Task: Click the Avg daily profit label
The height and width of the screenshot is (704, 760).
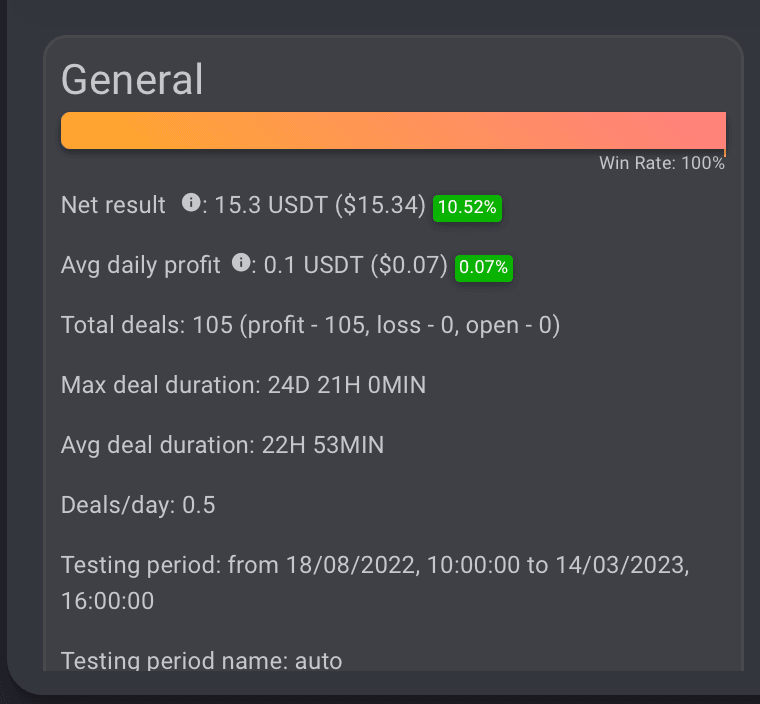Action: click(140, 265)
